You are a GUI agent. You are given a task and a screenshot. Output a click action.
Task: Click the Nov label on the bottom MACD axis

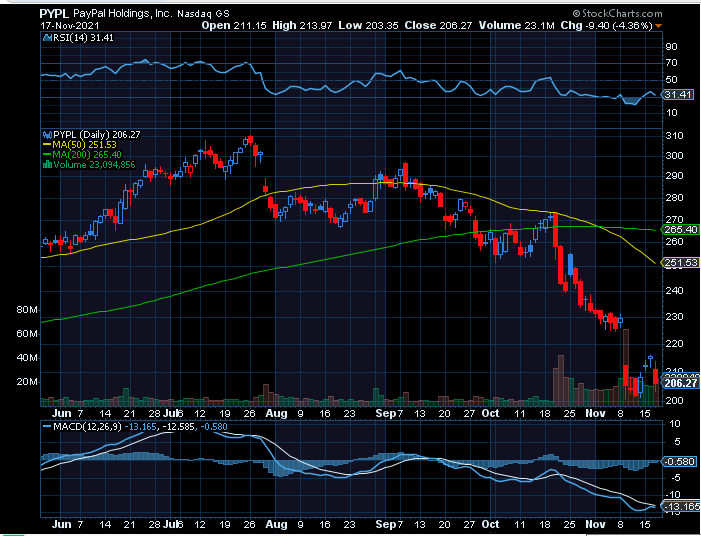(595, 524)
